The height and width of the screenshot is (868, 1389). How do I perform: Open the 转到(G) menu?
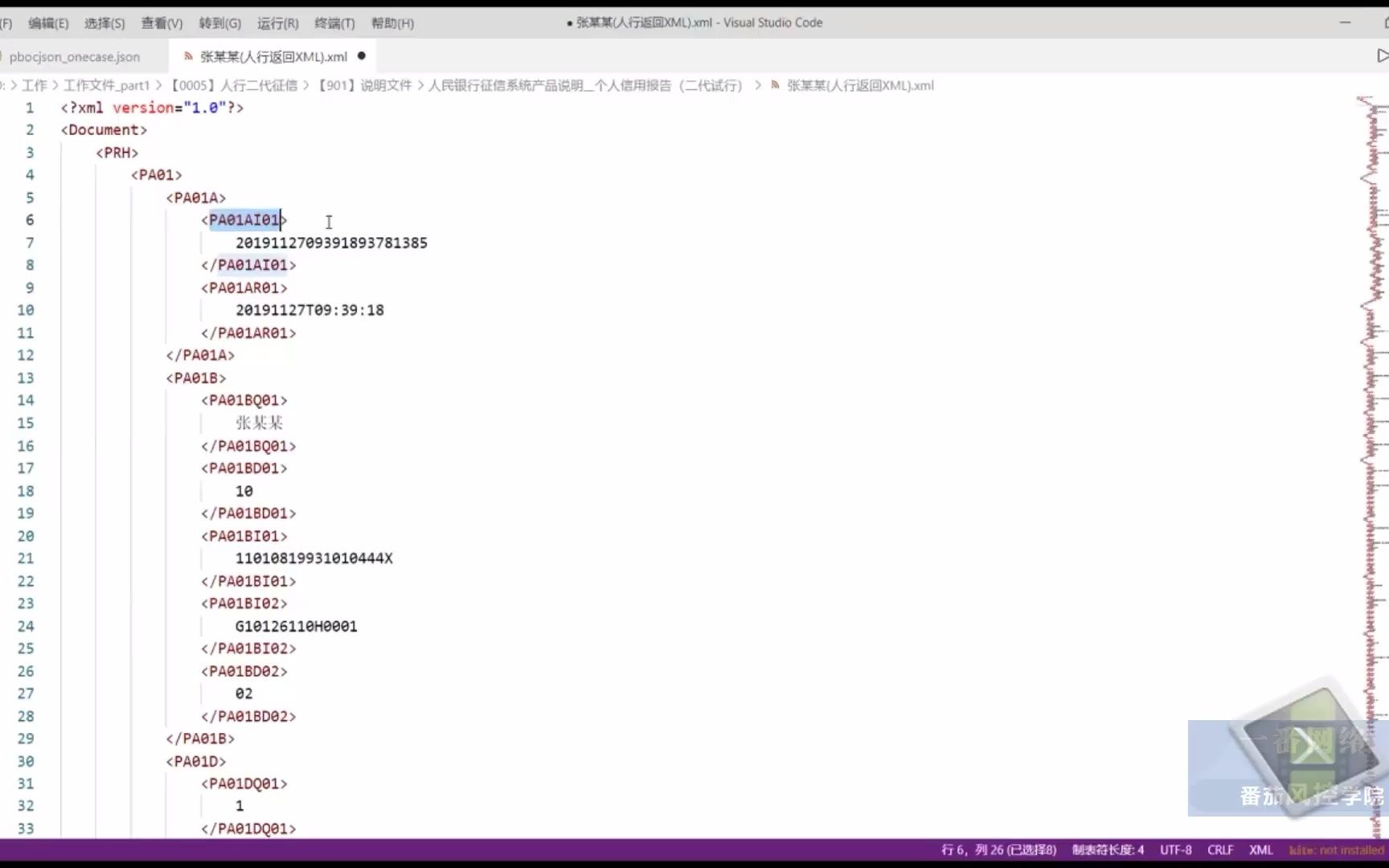[219, 23]
